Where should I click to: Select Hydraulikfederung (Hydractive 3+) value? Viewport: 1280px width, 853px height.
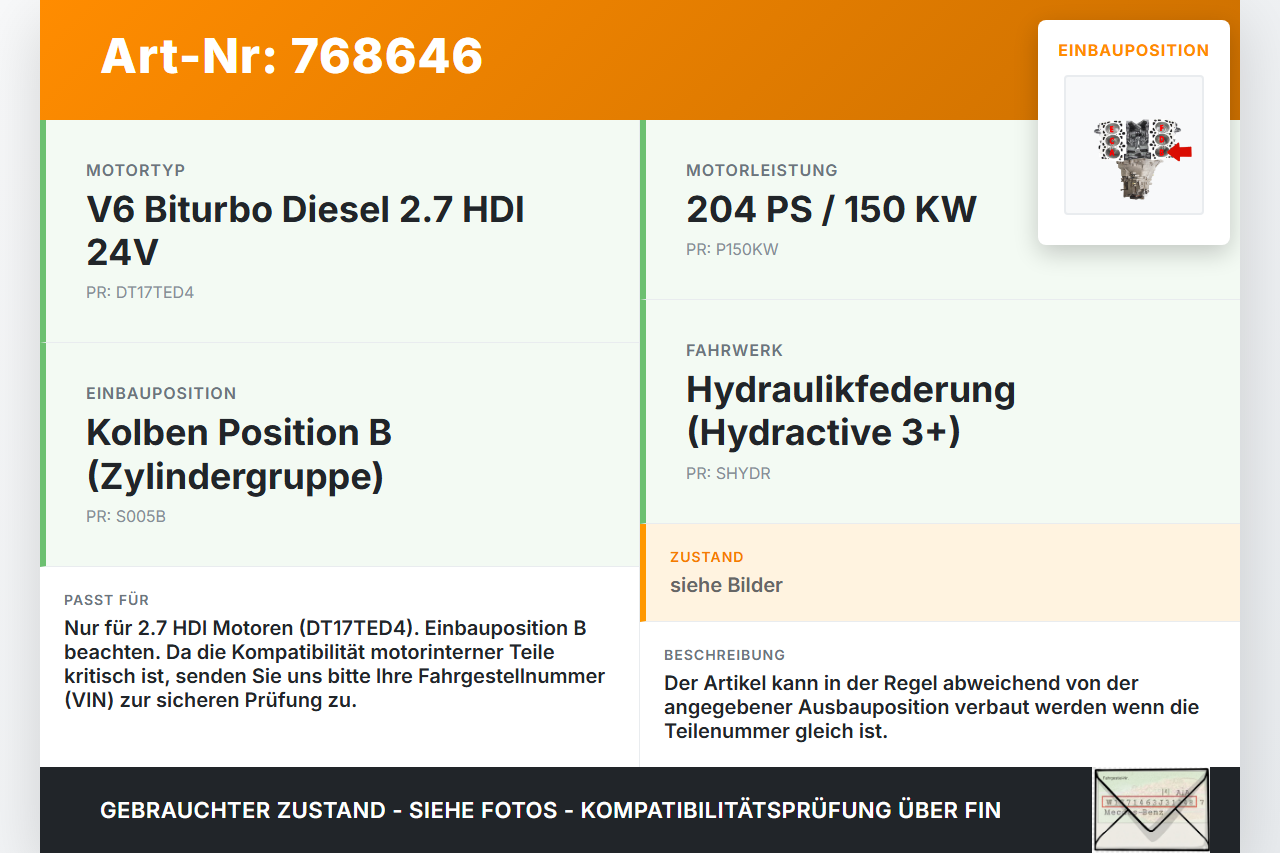click(x=851, y=410)
